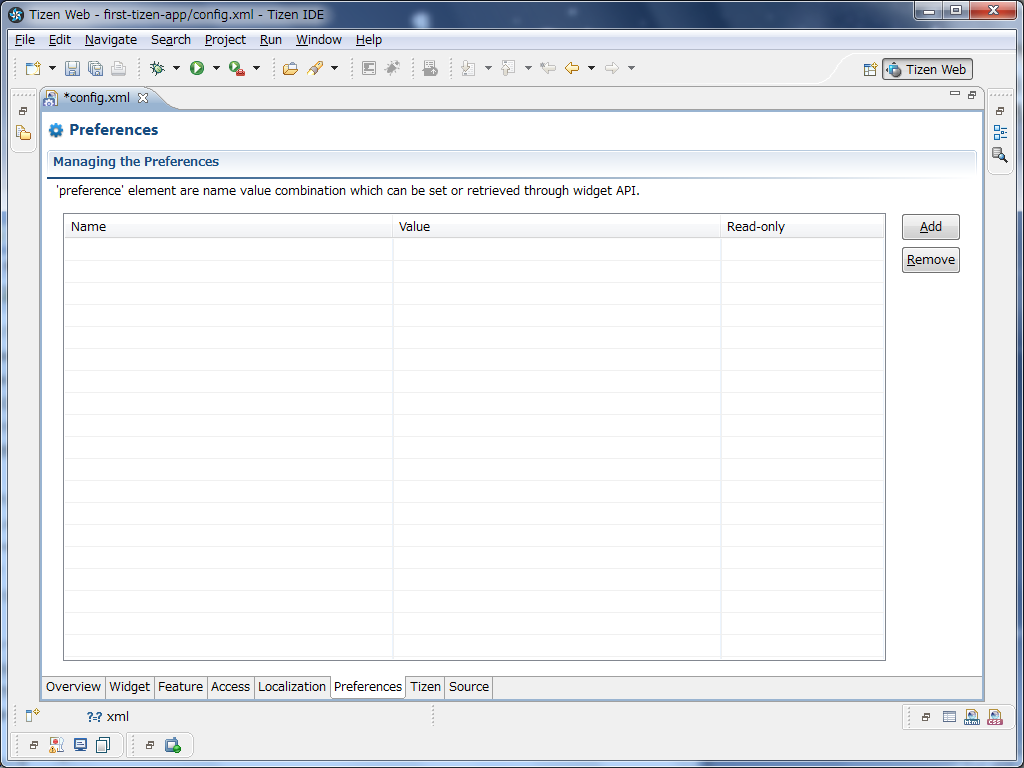
Task: Switch to the Localization tab
Action: pyautogui.click(x=292, y=687)
